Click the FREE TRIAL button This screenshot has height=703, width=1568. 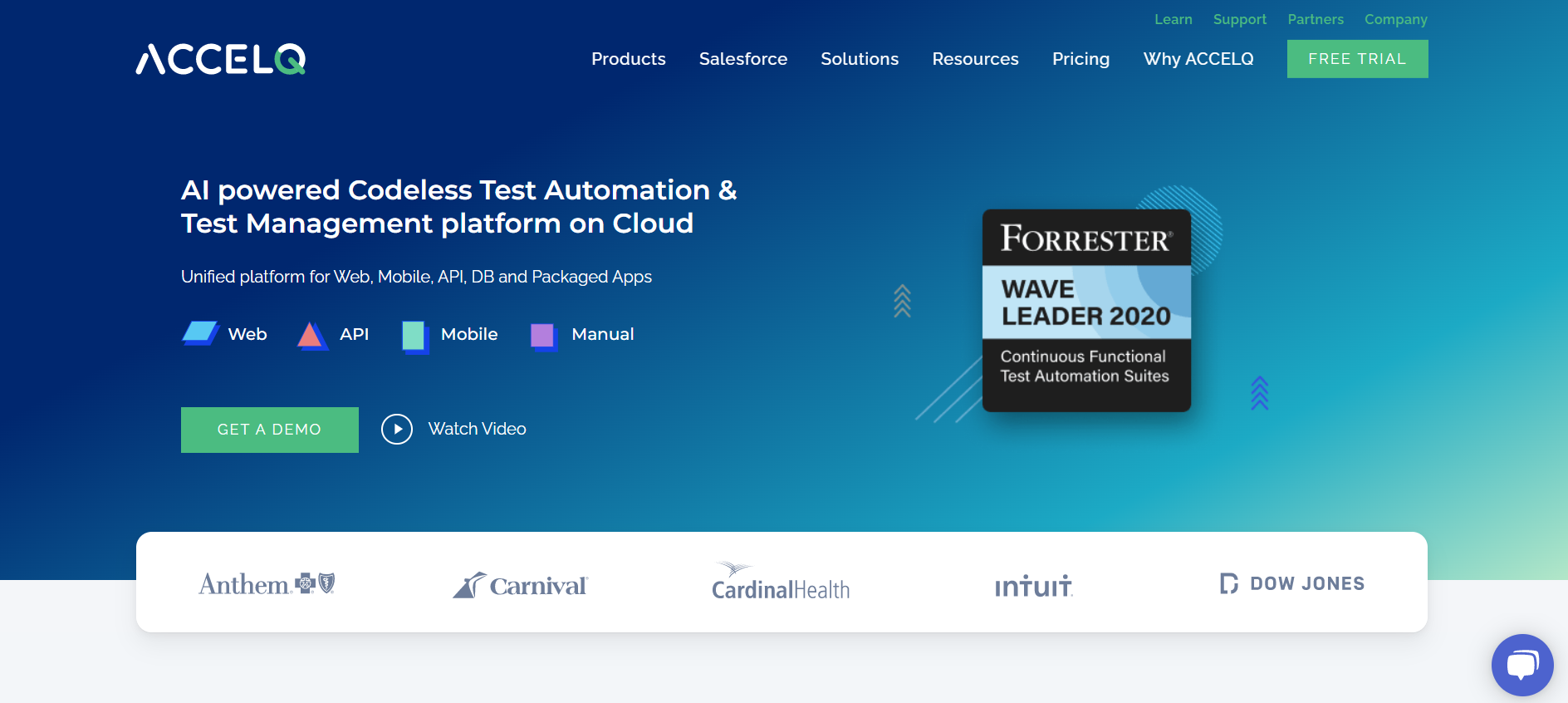point(1358,59)
